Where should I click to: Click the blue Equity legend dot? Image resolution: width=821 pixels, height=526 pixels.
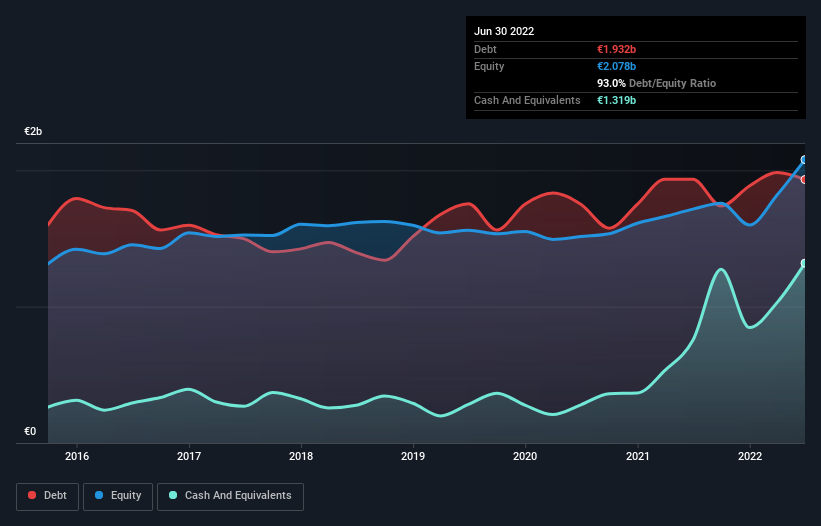tap(100, 495)
